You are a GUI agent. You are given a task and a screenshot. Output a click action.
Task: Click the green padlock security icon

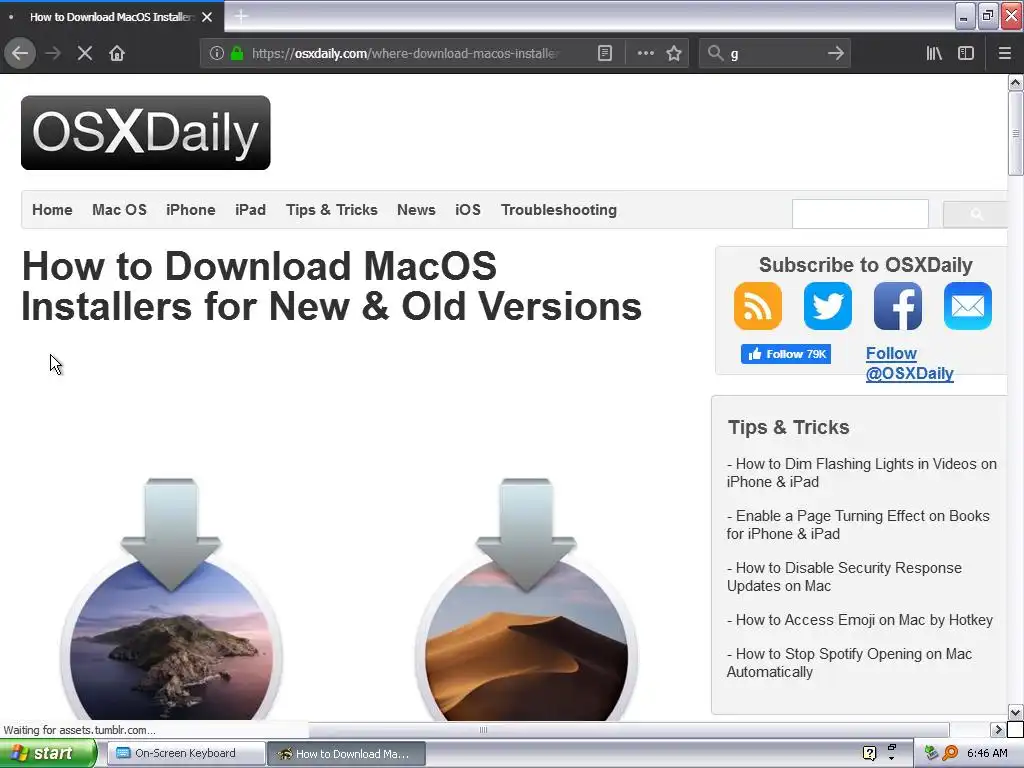tap(237, 53)
